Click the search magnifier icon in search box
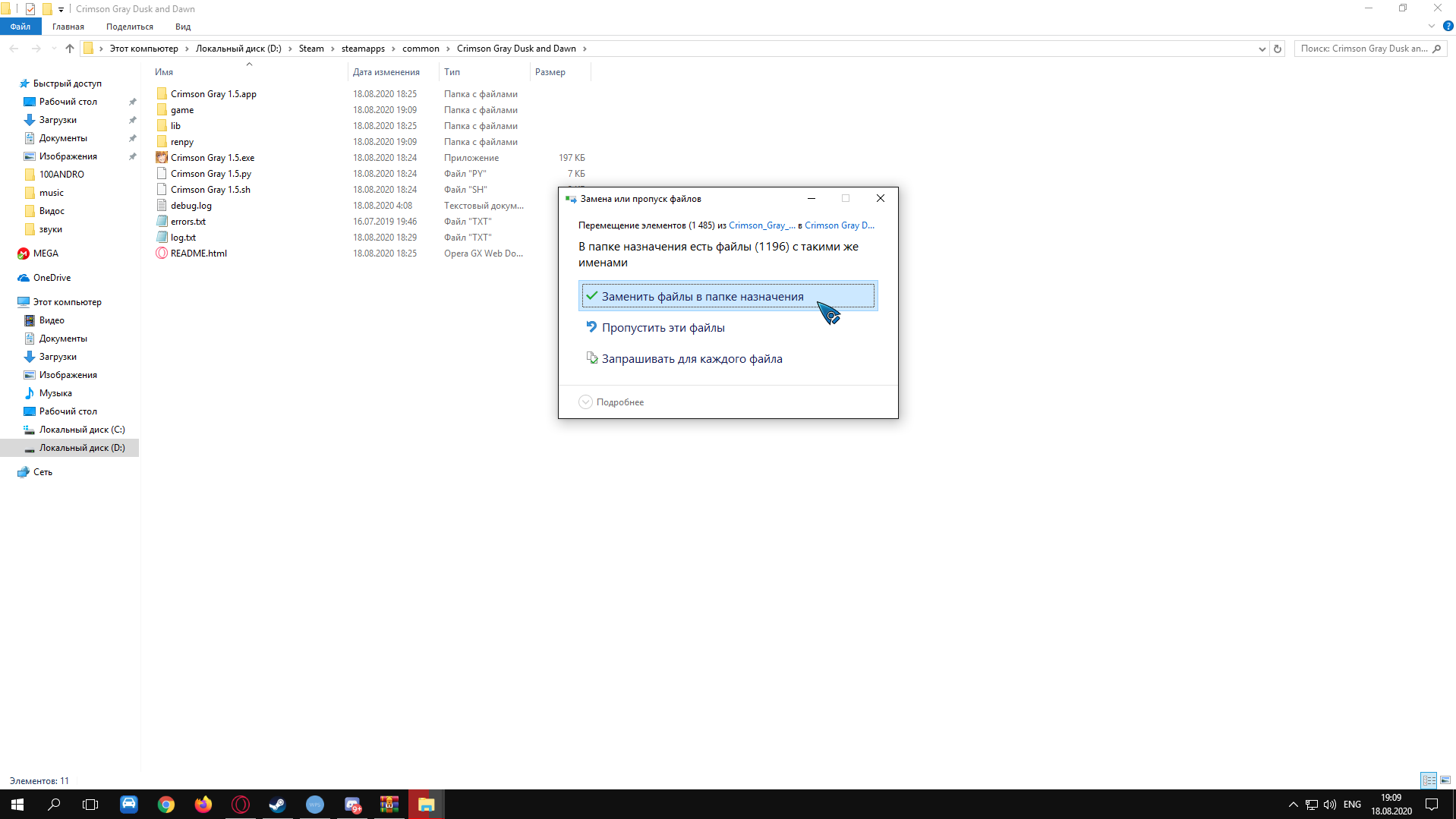Viewport: 1456px width, 819px height. [1436, 49]
